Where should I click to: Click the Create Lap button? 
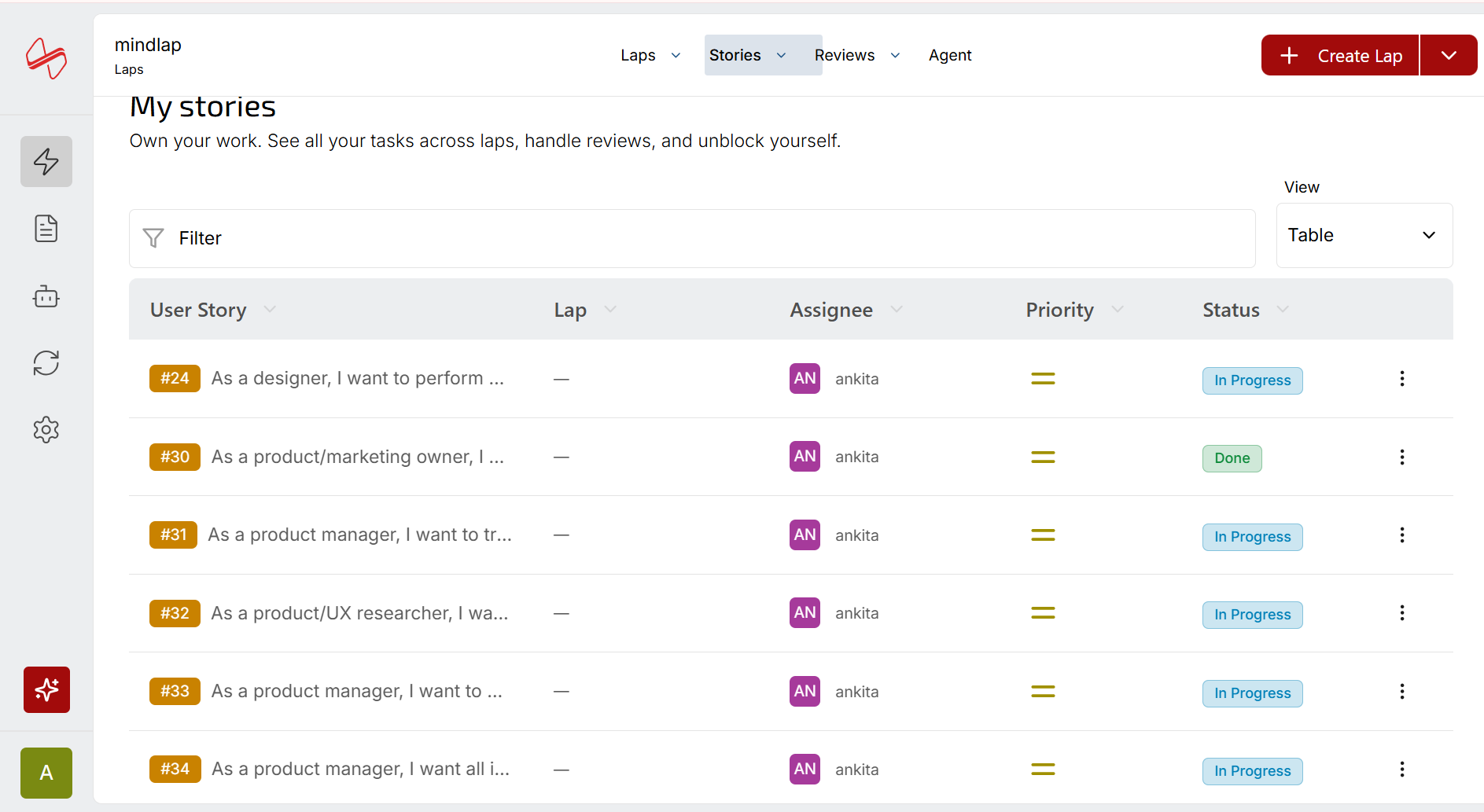coord(1340,55)
